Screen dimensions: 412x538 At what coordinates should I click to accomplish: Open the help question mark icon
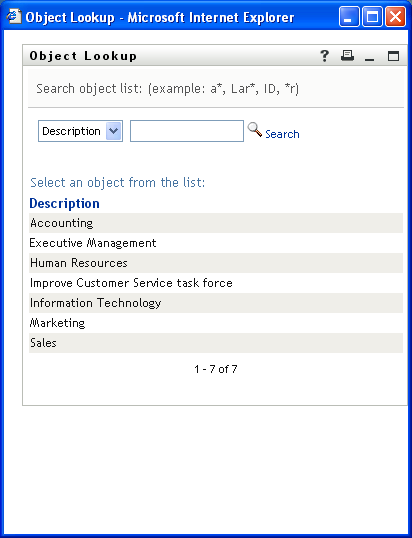[325, 56]
